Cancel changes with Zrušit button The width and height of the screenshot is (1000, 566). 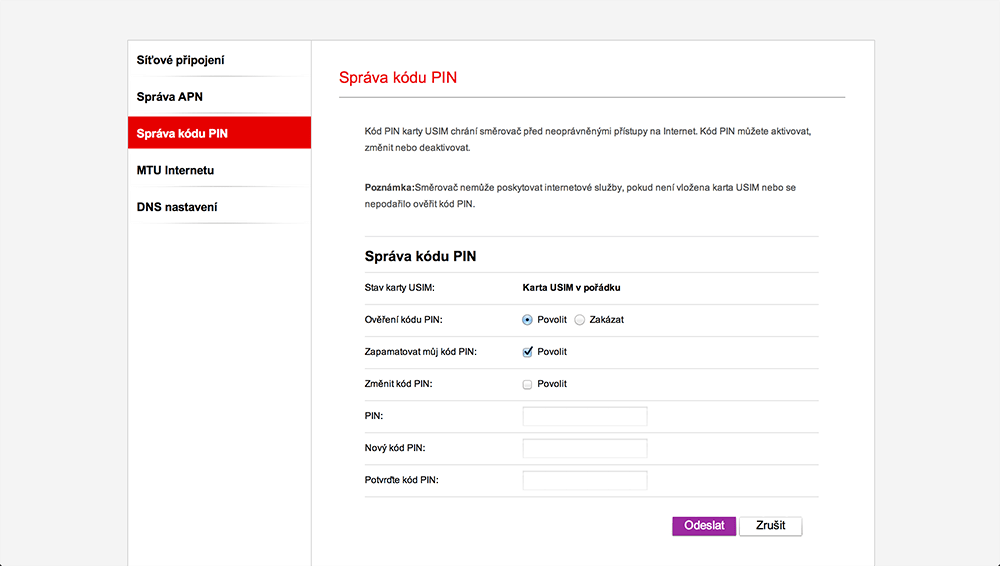(x=770, y=526)
